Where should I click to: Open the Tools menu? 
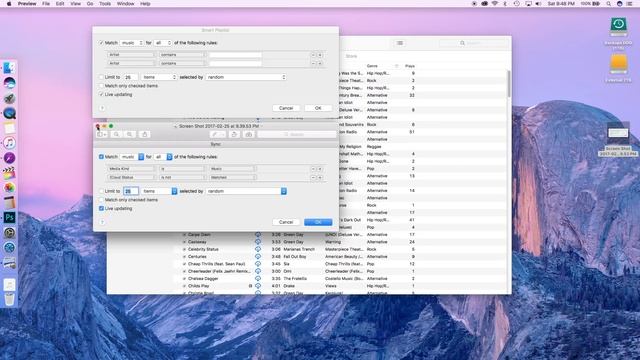click(x=105, y=4)
